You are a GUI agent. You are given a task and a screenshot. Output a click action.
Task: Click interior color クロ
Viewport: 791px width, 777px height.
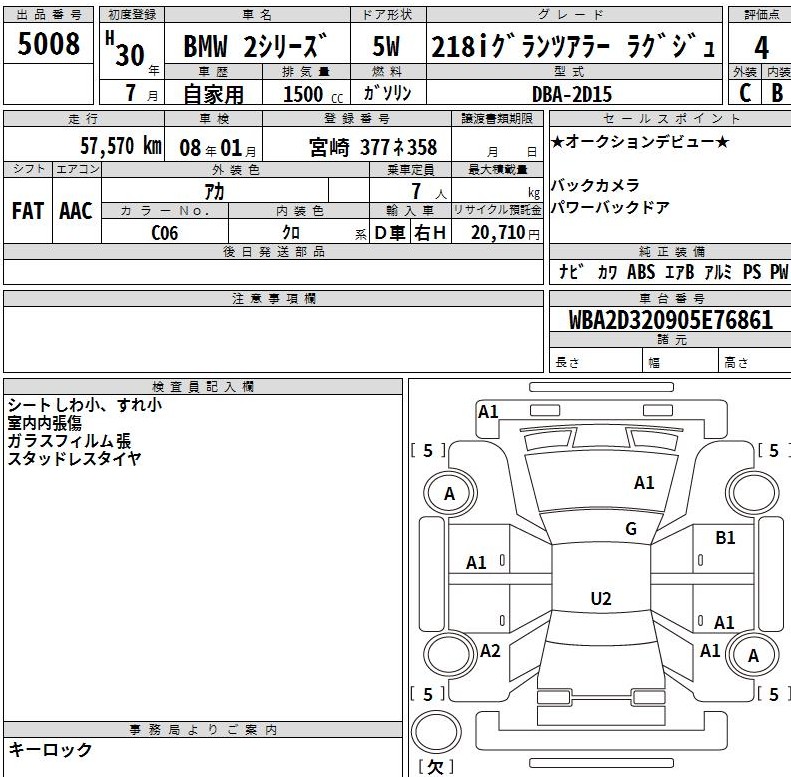(291, 233)
